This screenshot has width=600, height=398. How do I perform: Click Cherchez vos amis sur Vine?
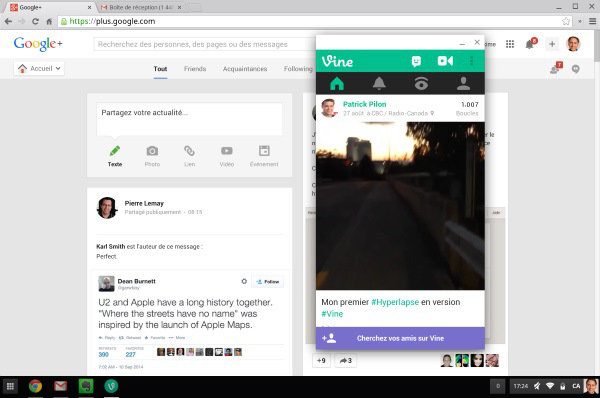coord(400,338)
